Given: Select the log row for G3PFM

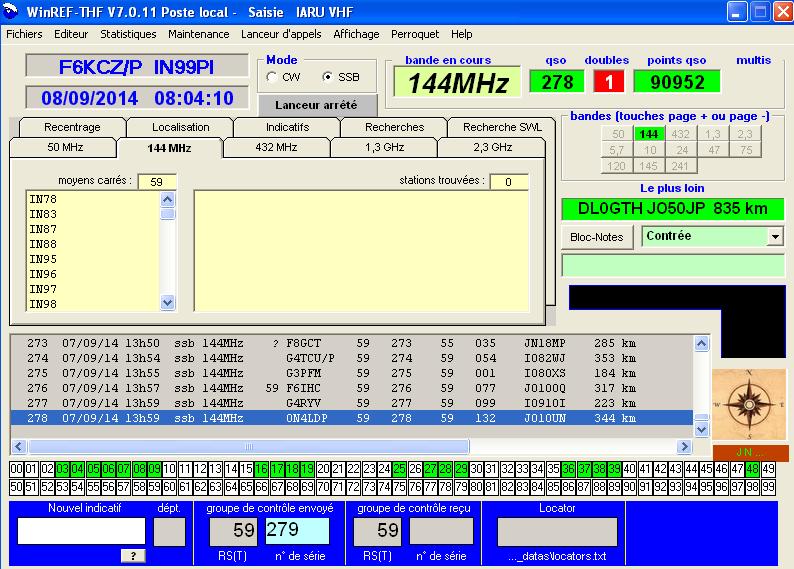Looking at the screenshot, I should click(351, 373).
